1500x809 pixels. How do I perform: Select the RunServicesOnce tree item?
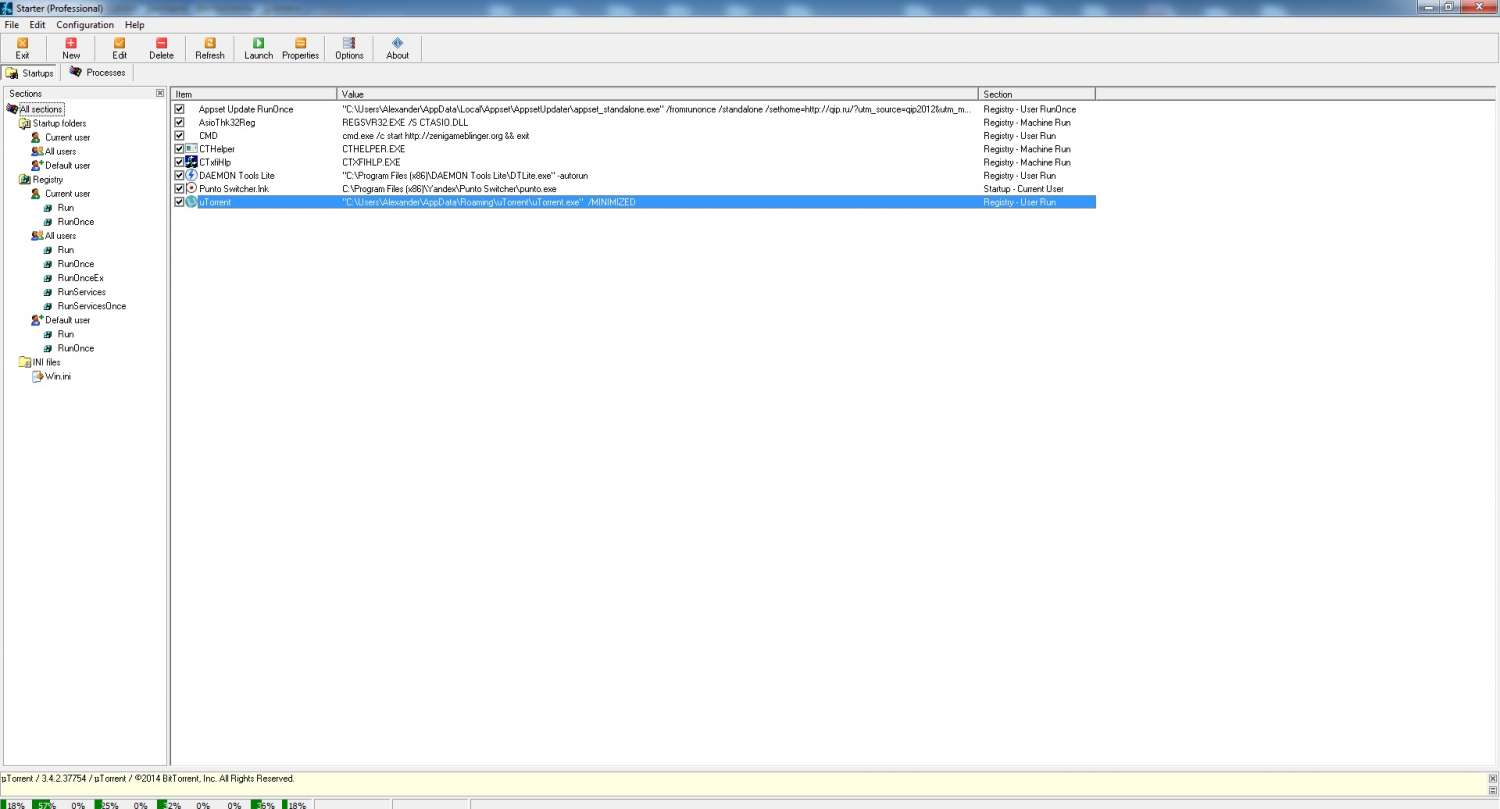tap(92, 306)
